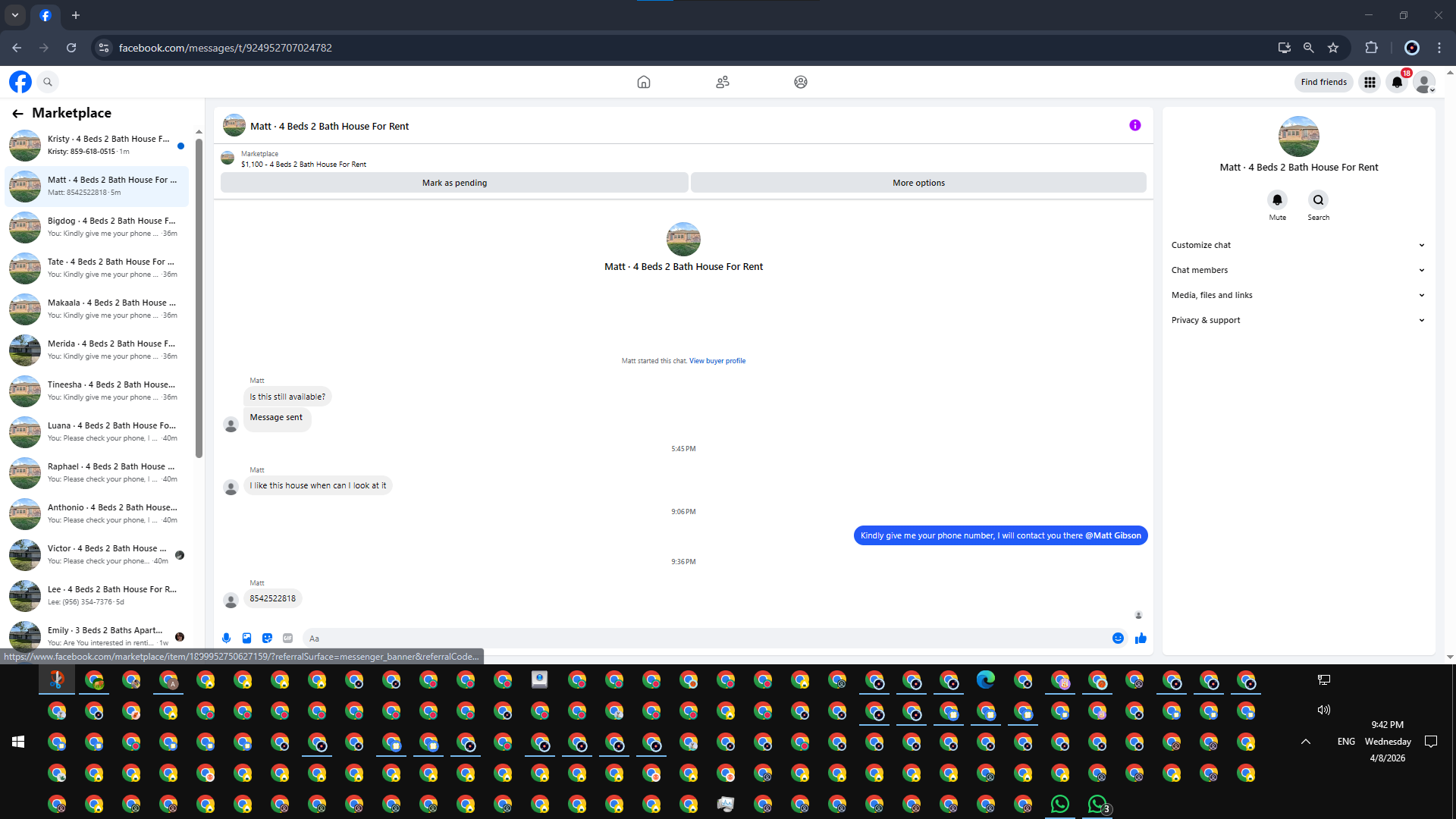Click the Search conversation icon
This screenshot has height=819, width=1456.
coord(1318,200)
